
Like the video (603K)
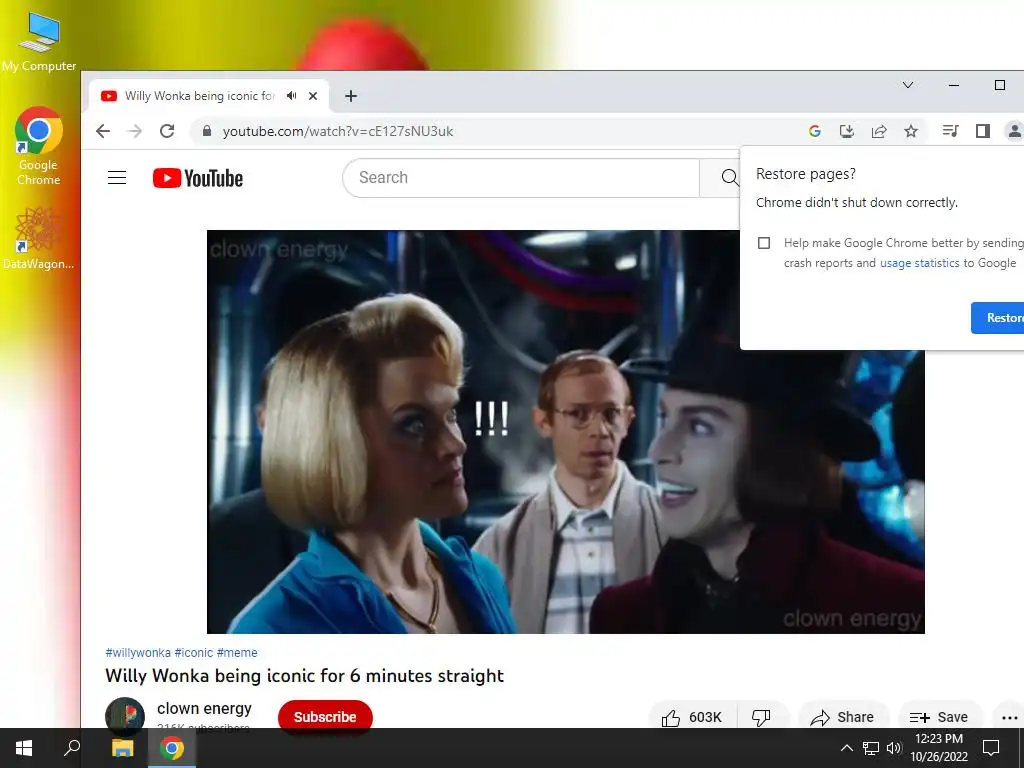(692, 717)
